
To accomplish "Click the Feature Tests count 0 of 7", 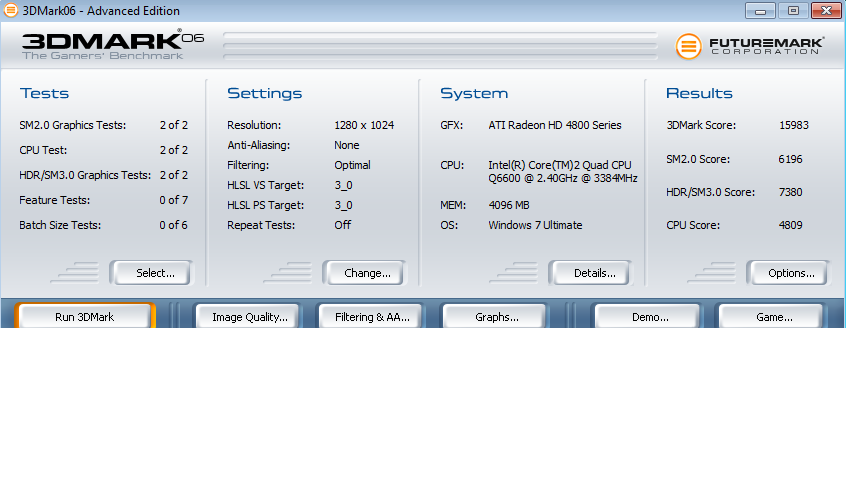I will point(174,200).
